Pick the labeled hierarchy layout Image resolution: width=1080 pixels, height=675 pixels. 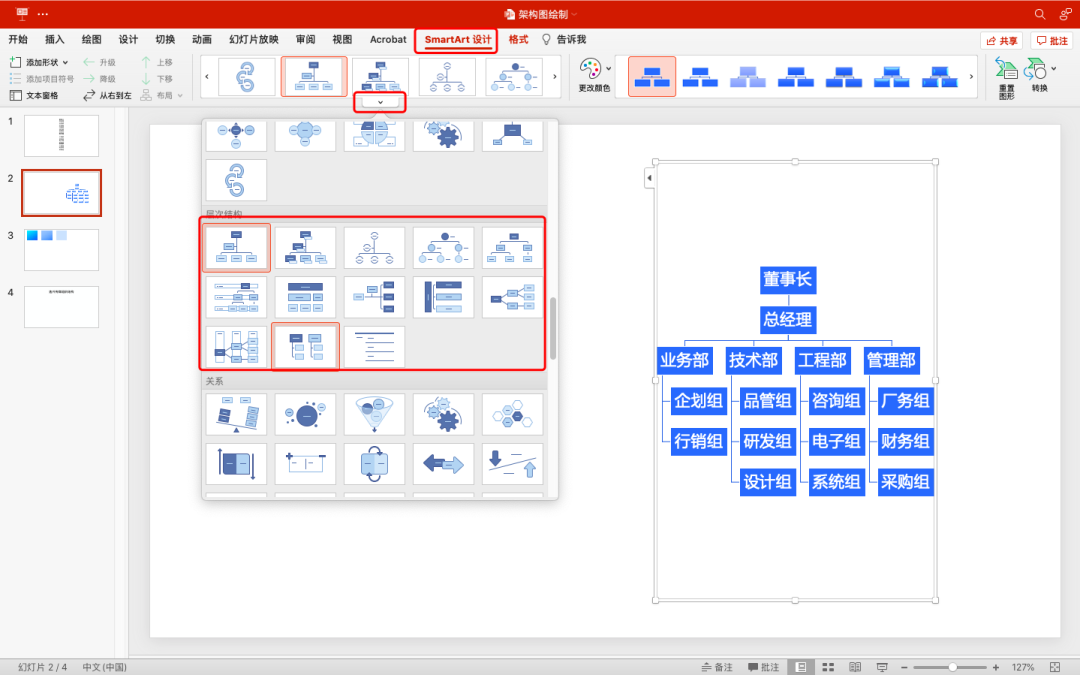tap(236, 297)
